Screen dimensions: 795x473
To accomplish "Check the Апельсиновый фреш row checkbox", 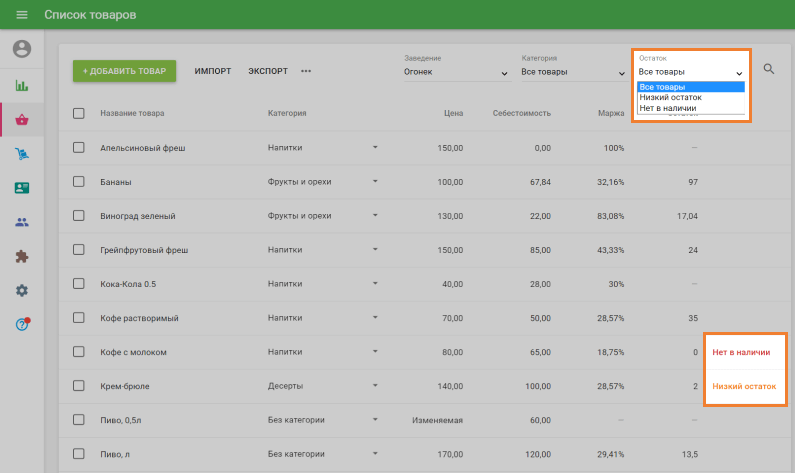I will [79, 148].
